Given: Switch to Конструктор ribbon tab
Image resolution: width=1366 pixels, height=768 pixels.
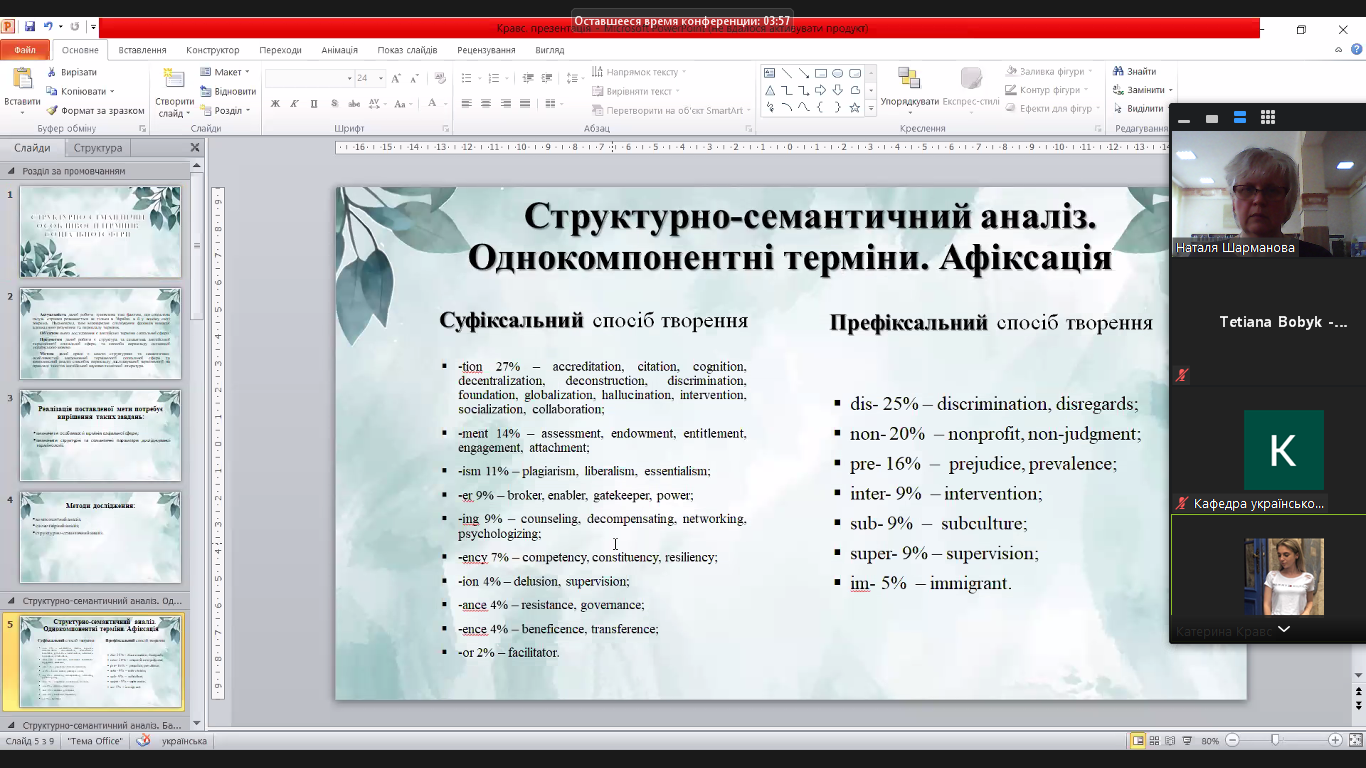Looking at the screenshot, I should (213, 50).
